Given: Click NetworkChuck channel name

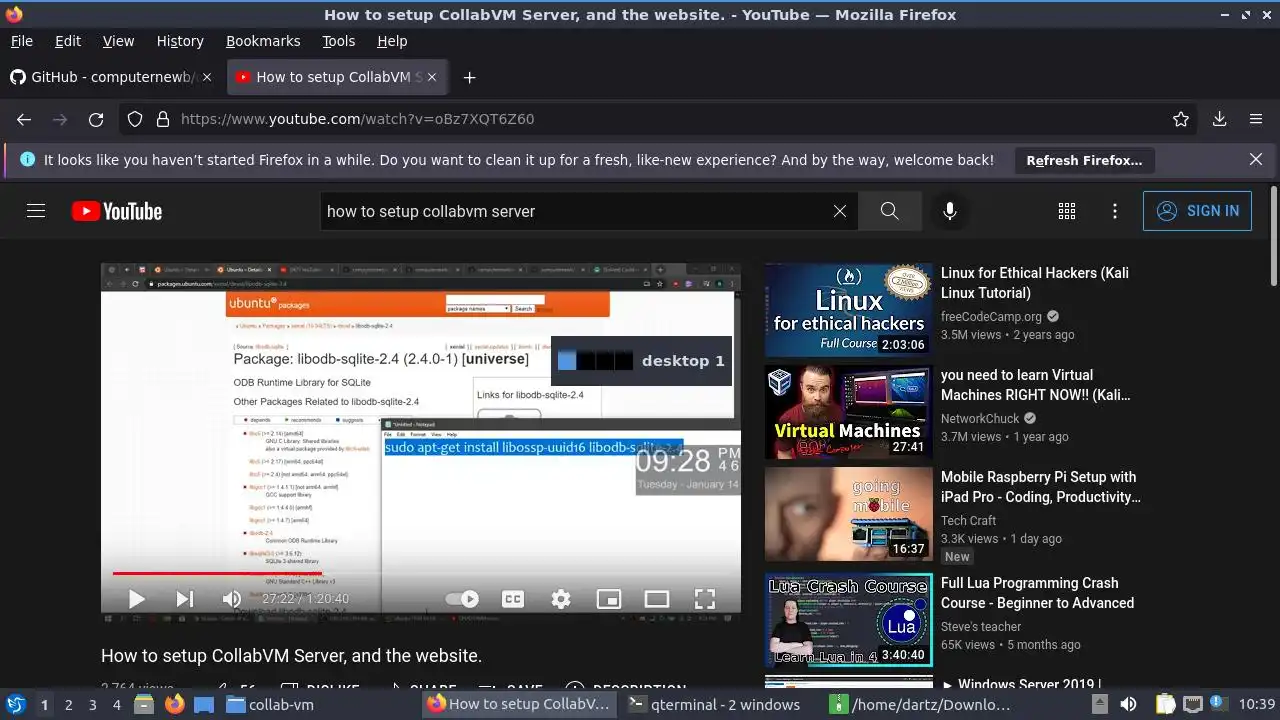Looking at the screenshot, I should [x=980, y=418].
